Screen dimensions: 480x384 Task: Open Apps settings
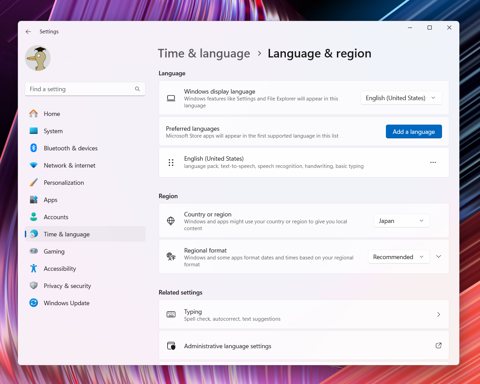[x=85, y=200]
